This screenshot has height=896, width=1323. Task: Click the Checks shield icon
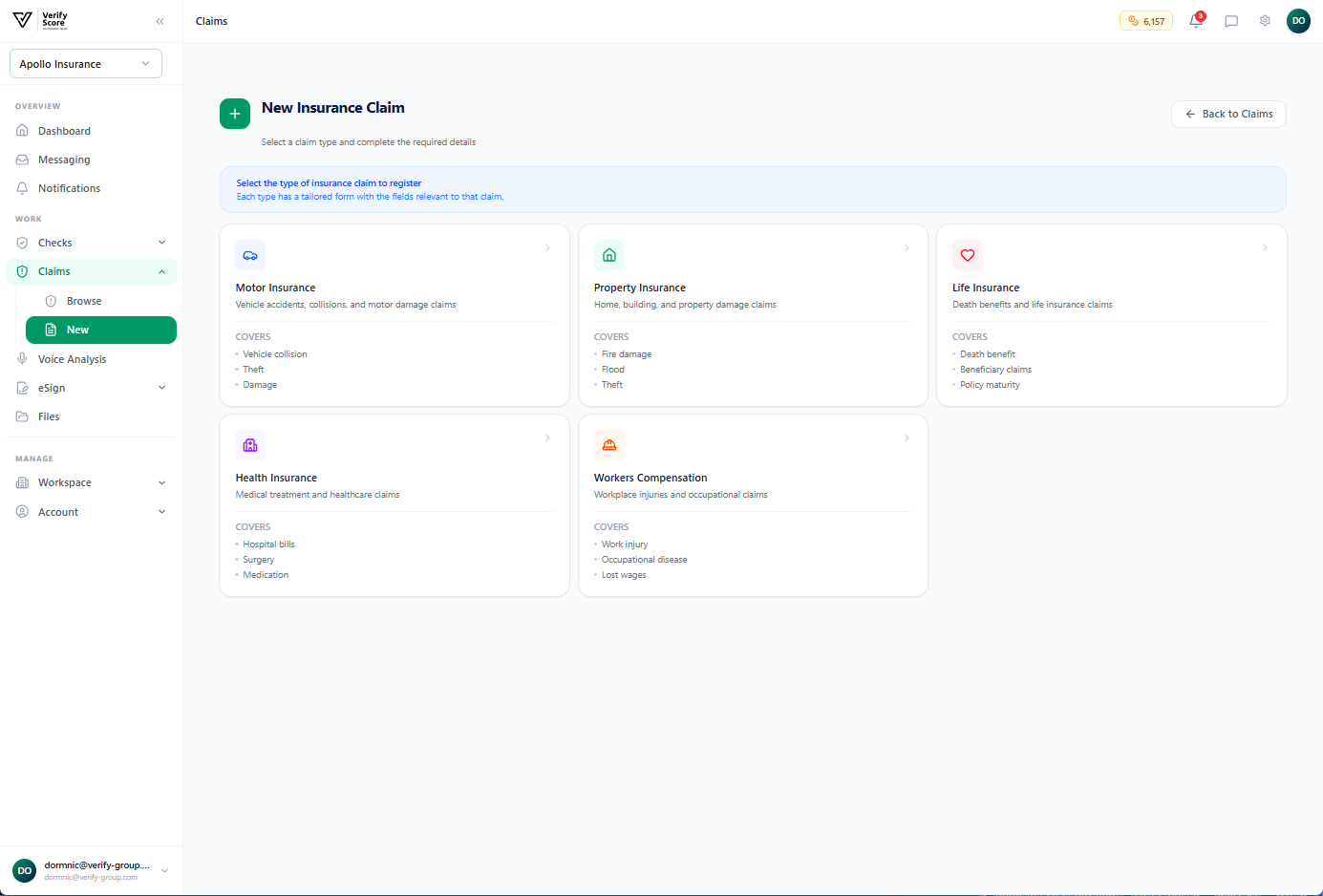[22, 243]
